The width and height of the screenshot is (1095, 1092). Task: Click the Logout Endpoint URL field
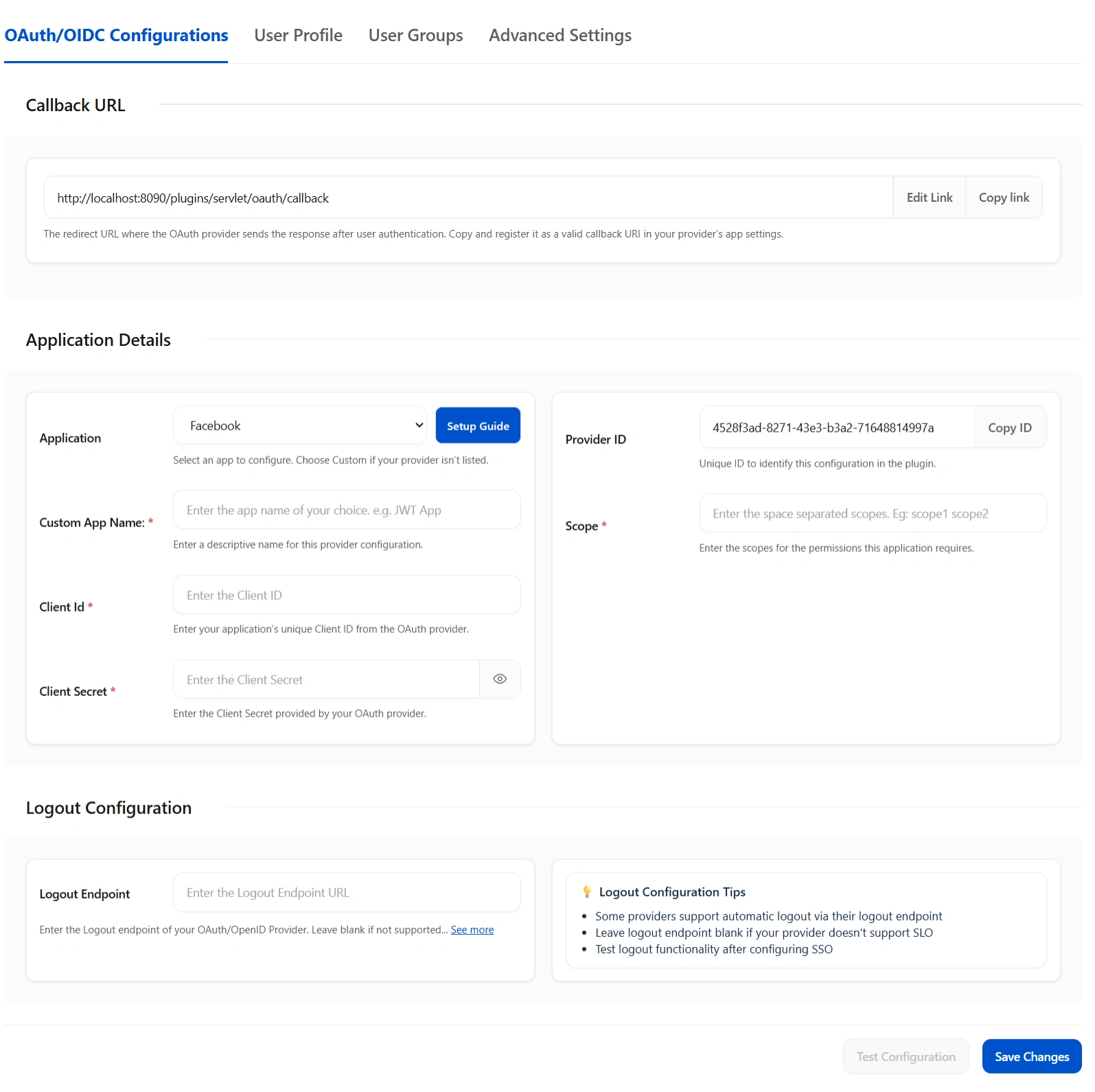[x=347, y=892]
